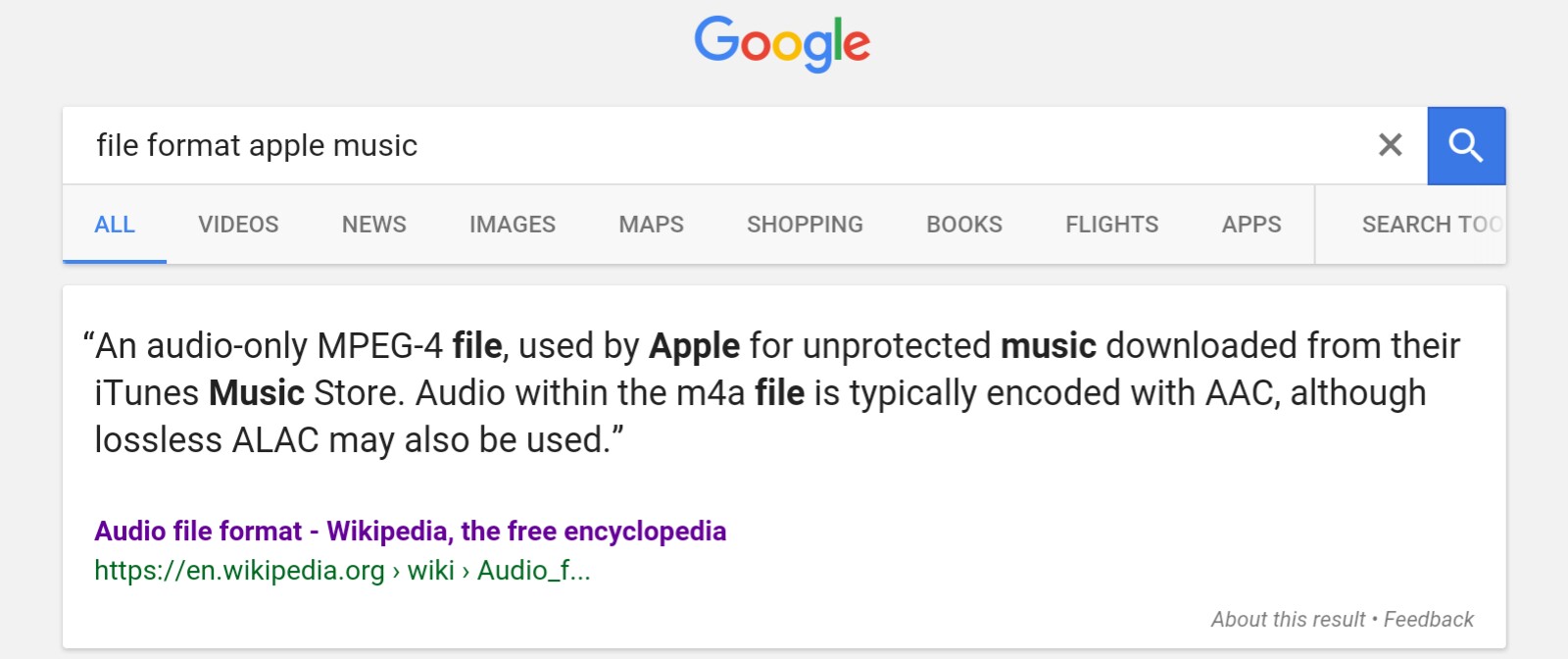
Task: Open the NEWS tab
Action: click(373, 225)
